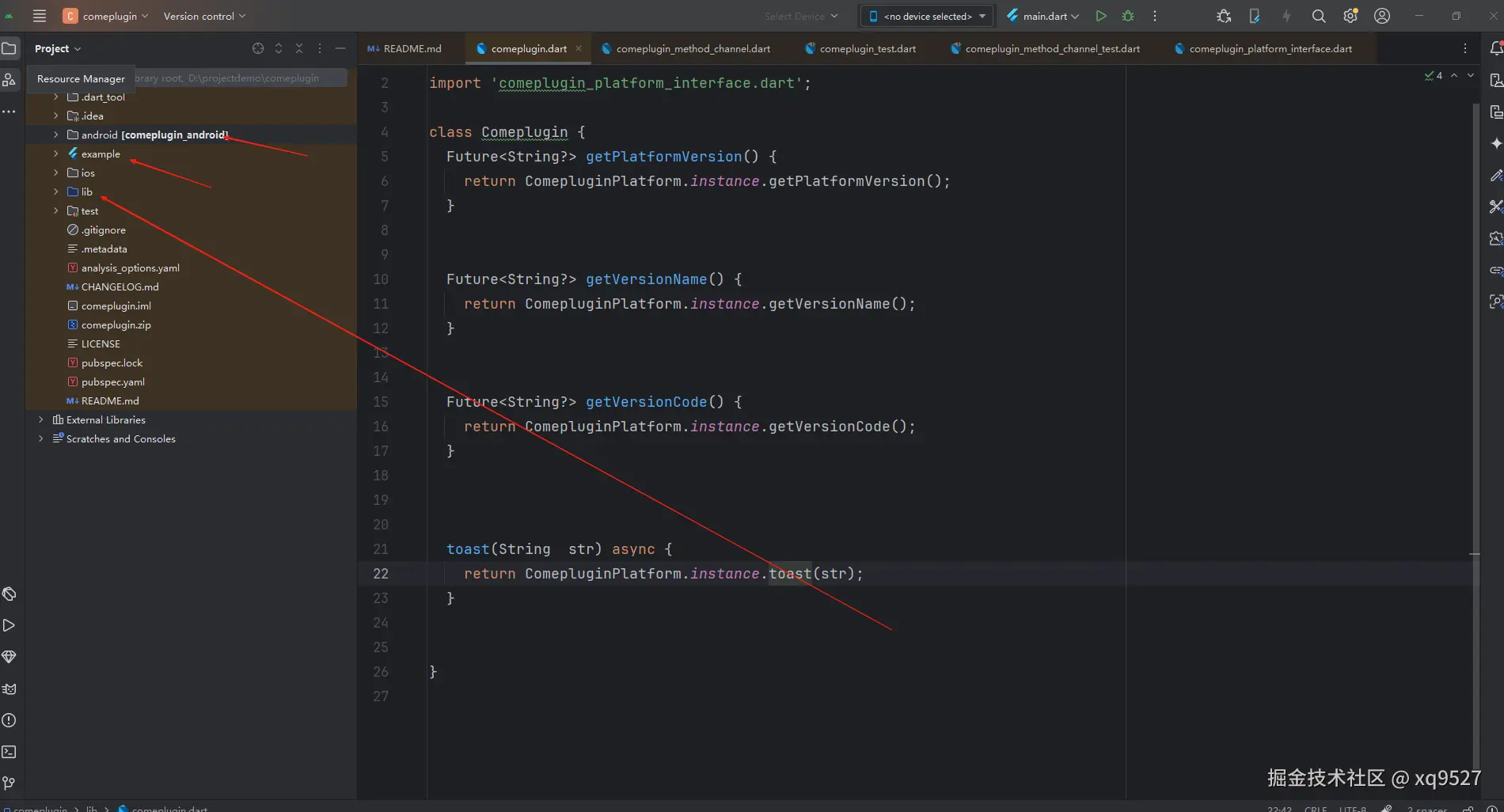Select the ios folder
The width and height of the screenshot is (1504, 812).
(87, 173)
